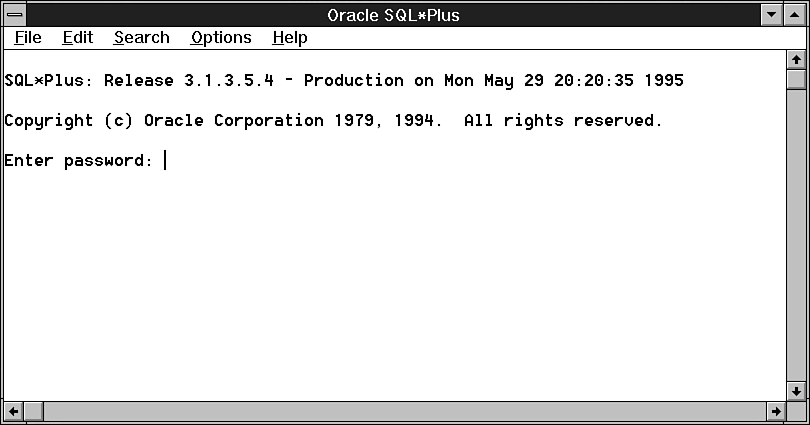810x425 pixels.
Task: Open the File menu
Action: point(28,38)
